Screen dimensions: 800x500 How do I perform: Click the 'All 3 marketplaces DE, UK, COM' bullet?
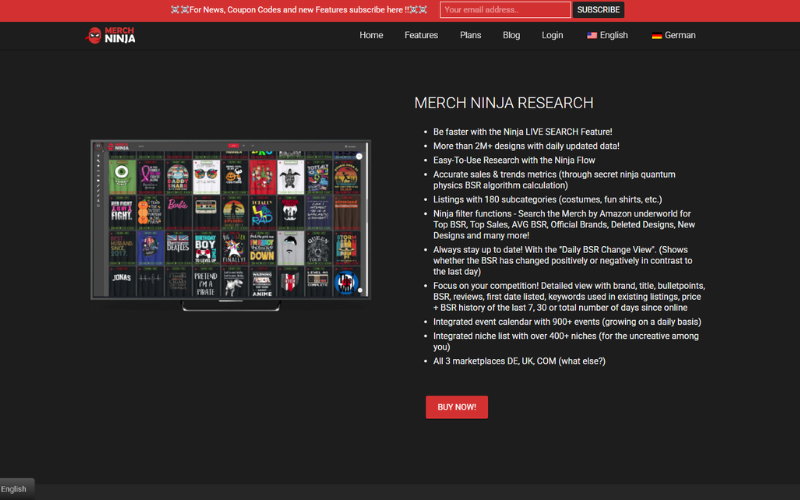pyautogui.click(x=519, y=361)
